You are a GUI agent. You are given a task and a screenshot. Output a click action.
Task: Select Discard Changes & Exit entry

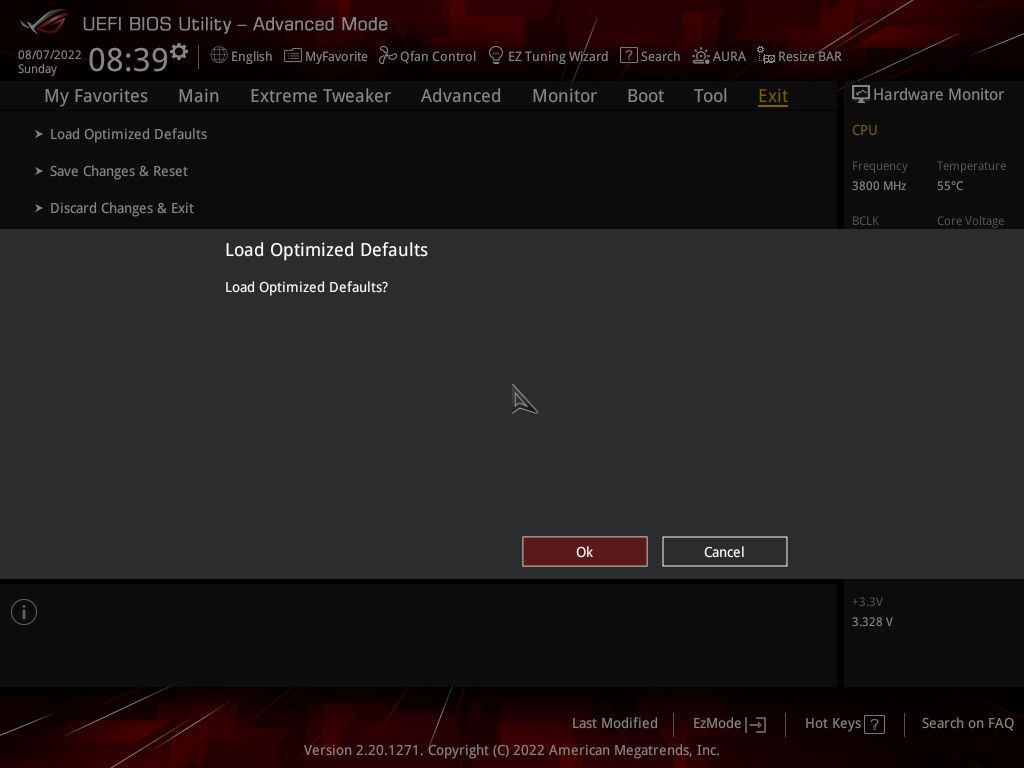121,208
